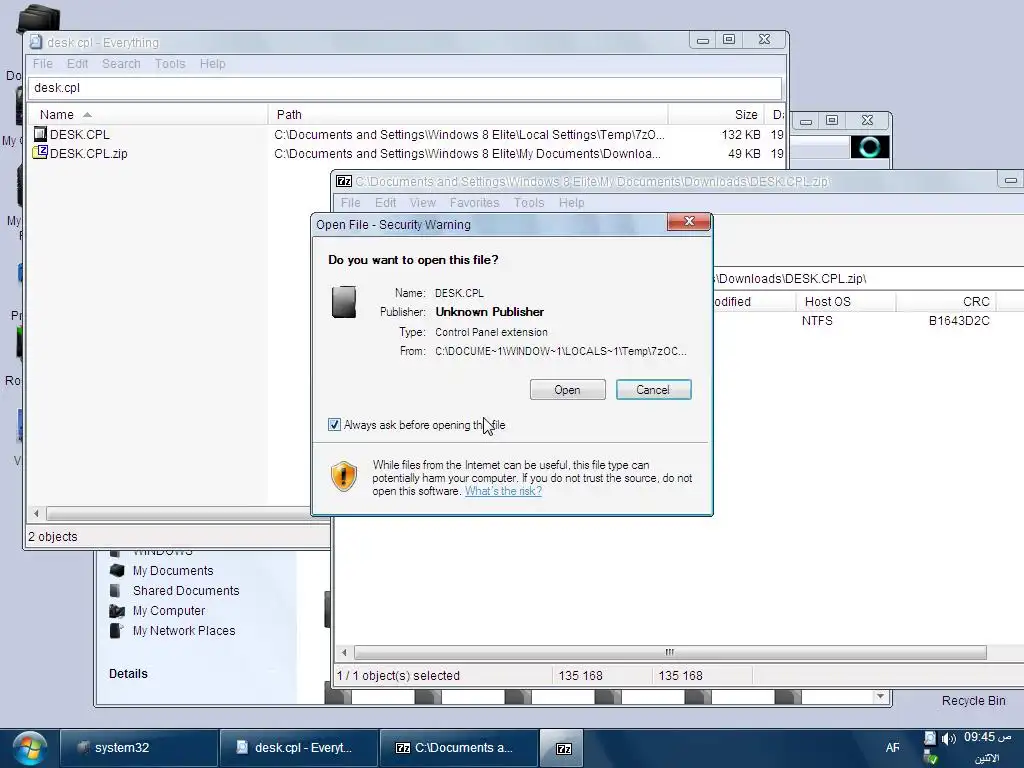Open the Recycle Bin on desktop
This screenshot has width=1024, height=768.
click(973, 701)
